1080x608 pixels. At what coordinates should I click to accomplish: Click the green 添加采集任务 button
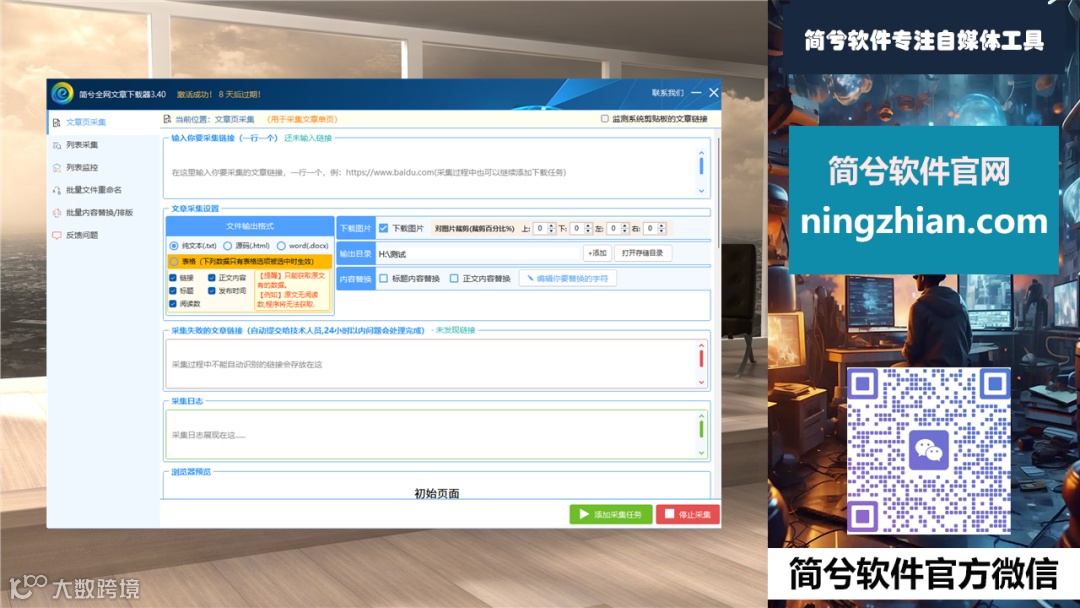click(611, 514)
